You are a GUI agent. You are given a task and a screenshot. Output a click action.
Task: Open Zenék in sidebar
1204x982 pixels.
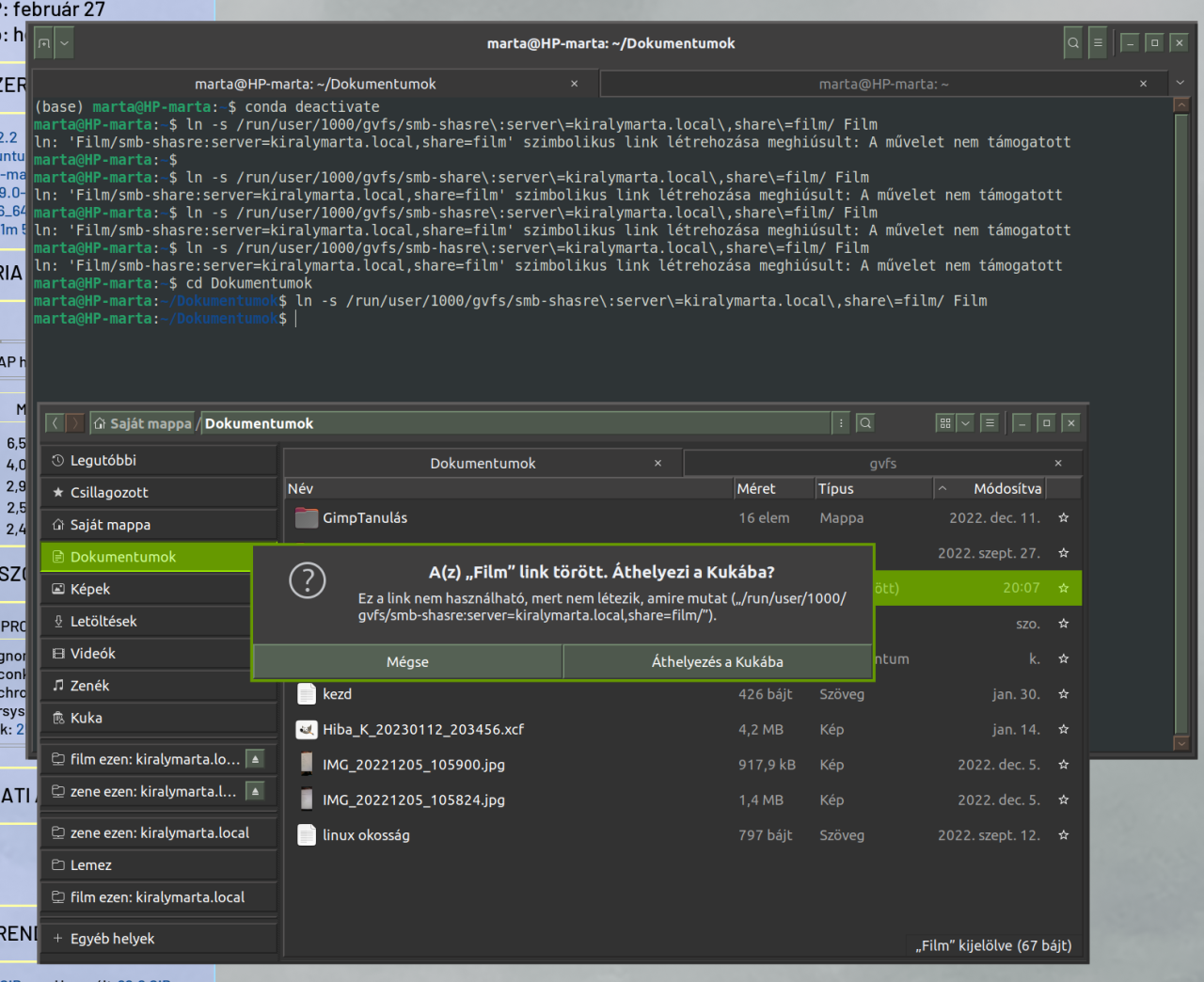click(x=159, y=686)
